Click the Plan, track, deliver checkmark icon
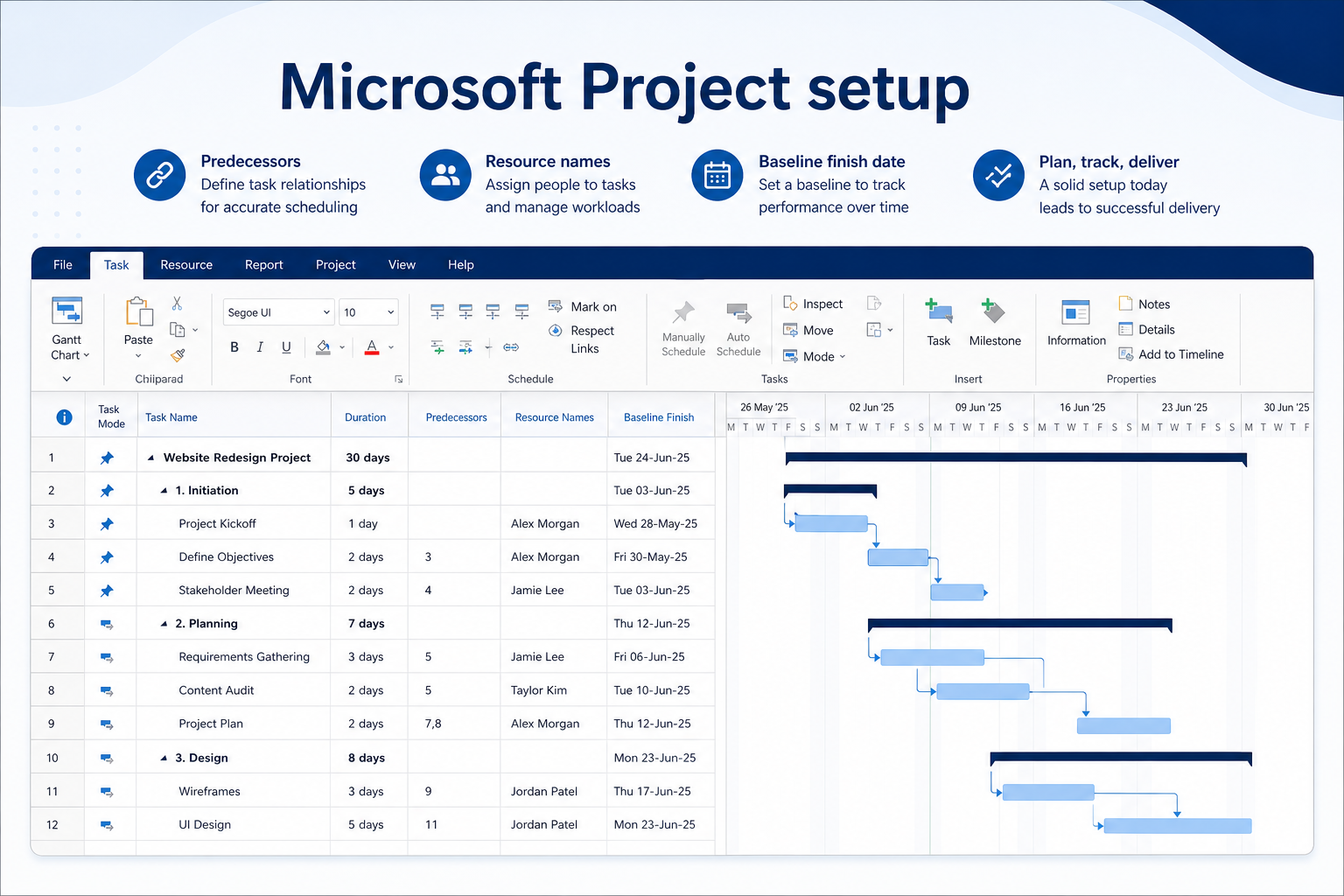Image resolution: width=1344 pixels, height=896 pixels. [998, 175]
